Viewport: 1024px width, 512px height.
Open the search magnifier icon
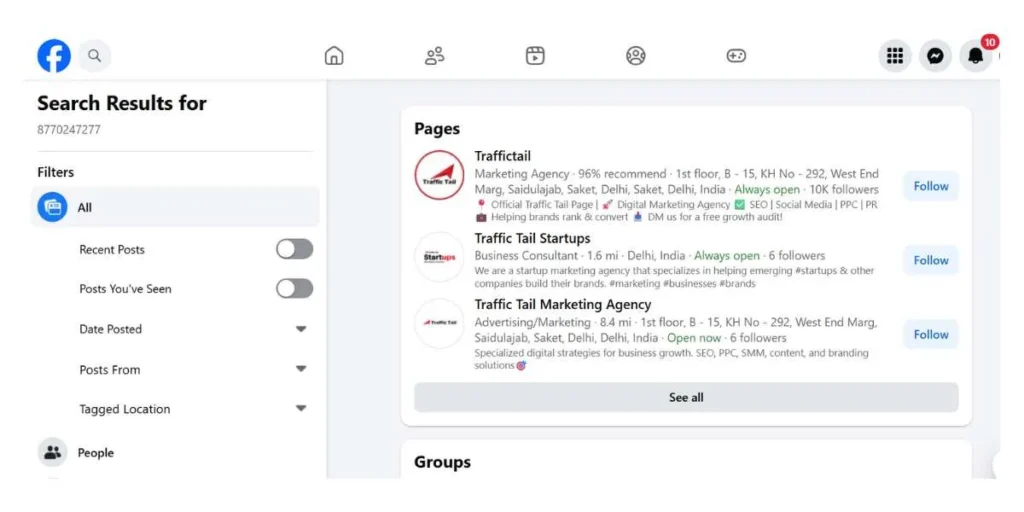pos(95,56)
